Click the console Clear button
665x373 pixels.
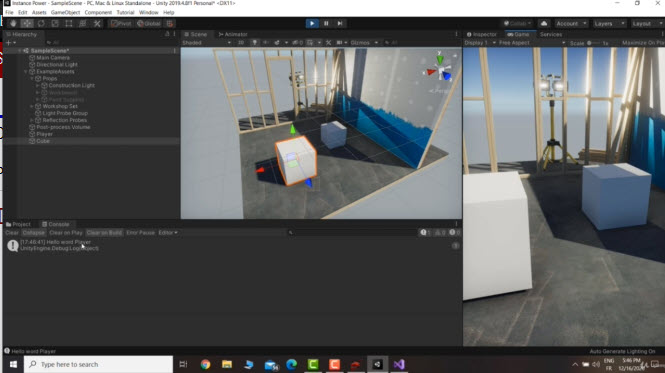(12, 233)
